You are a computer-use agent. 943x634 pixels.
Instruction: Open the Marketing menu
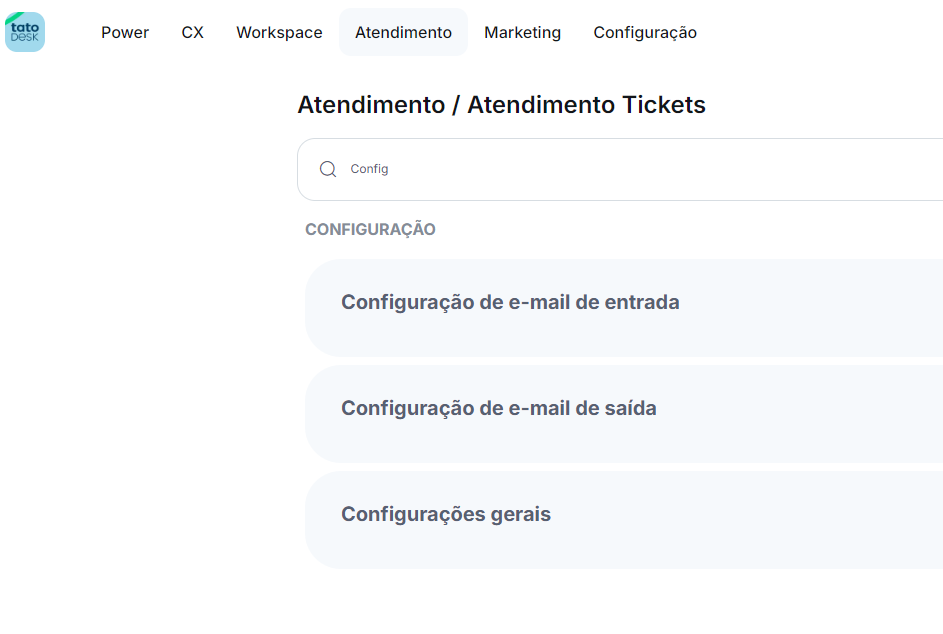coord(522,32)
